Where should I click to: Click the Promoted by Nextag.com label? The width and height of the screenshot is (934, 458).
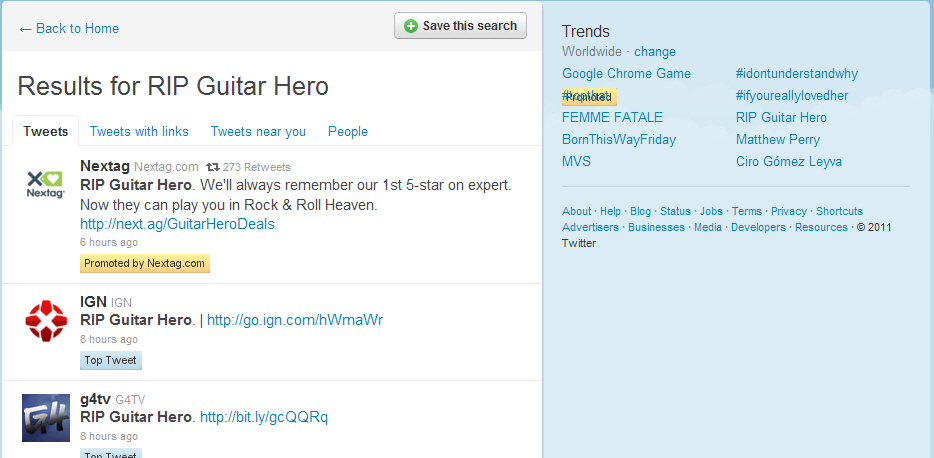click(x=145, y=263)
